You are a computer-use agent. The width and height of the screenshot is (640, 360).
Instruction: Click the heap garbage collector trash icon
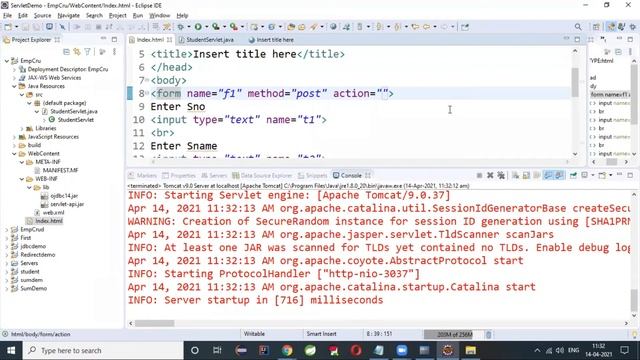[x=489, y=335]
